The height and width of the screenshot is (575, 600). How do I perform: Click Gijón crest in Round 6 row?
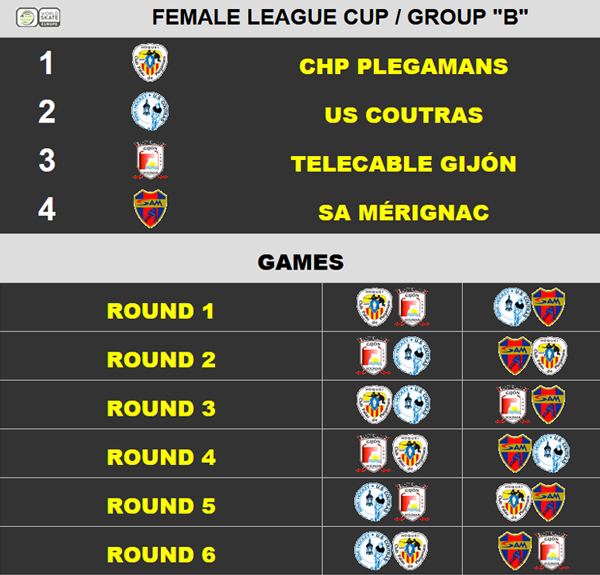click(551, 551)
